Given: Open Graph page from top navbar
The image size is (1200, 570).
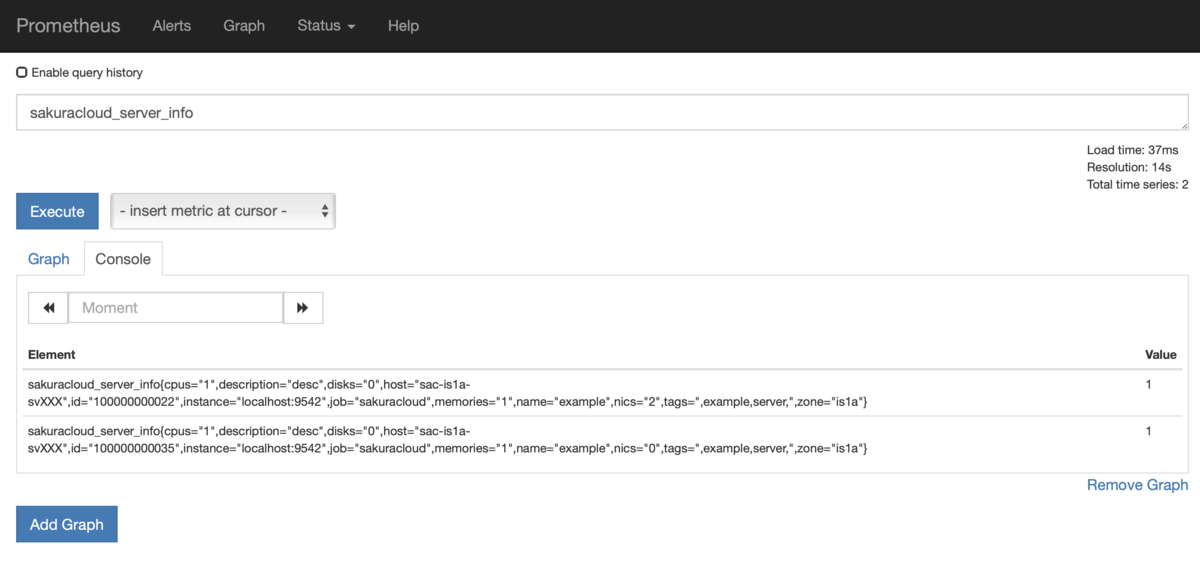Looking at the screenshot, I should click(x=244, y=26).
